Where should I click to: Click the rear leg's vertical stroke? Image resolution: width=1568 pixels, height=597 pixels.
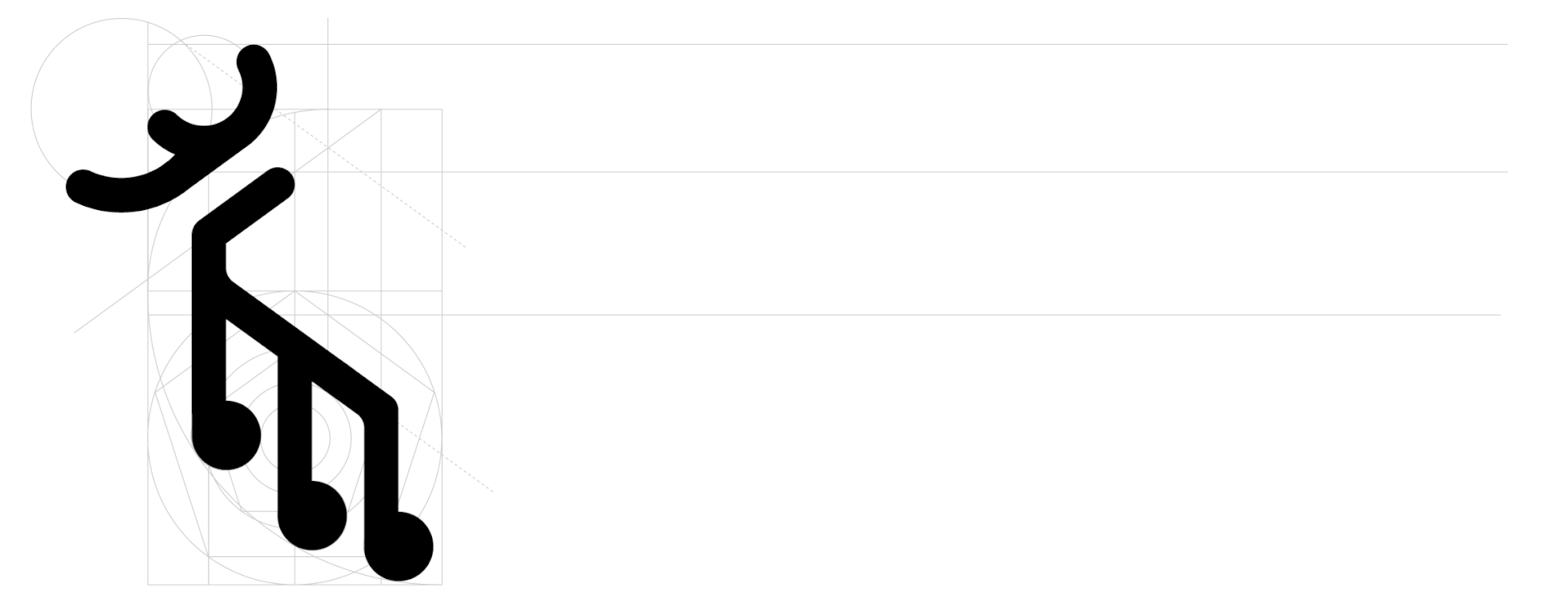381,466
